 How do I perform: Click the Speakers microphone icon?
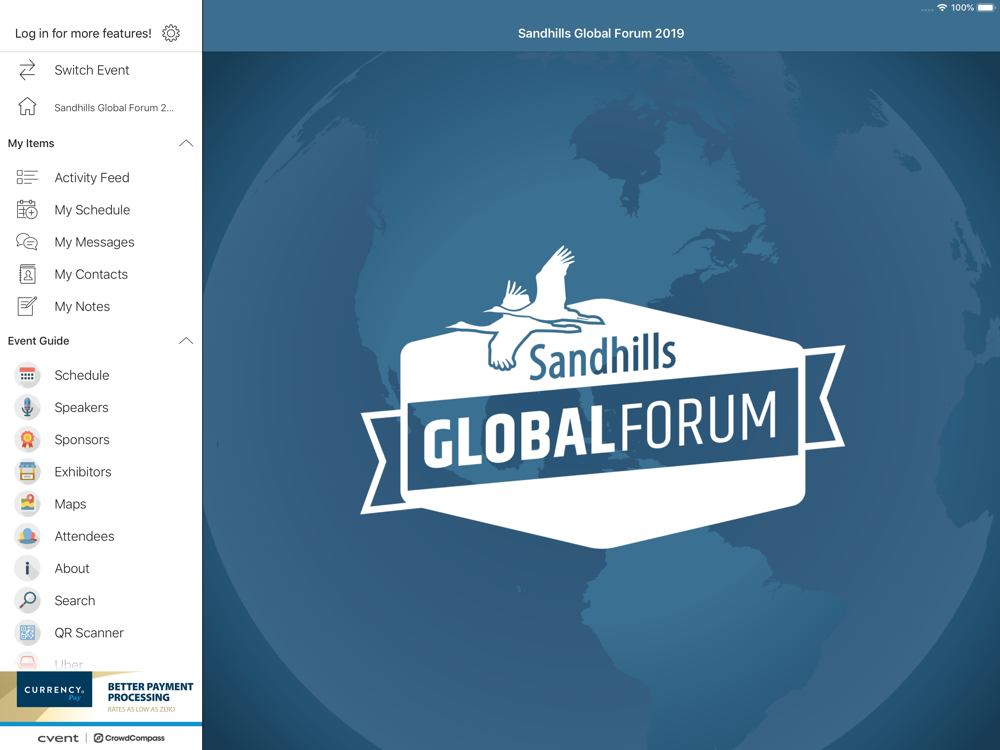click(x=27, y=408)
